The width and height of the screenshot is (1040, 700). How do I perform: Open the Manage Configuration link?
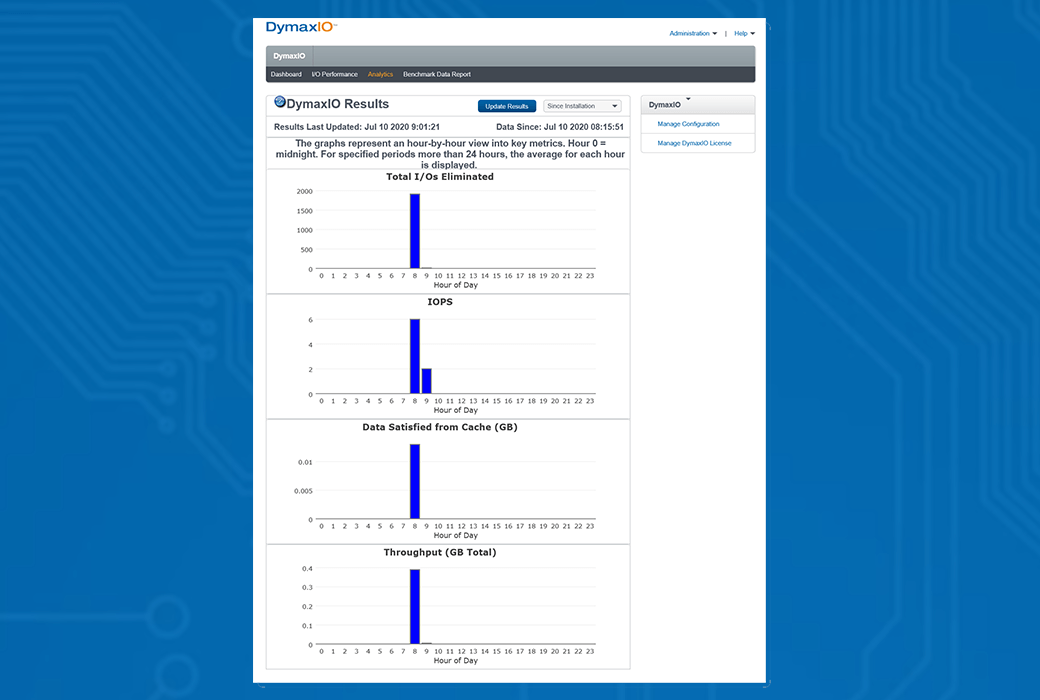tap(688, 124)
